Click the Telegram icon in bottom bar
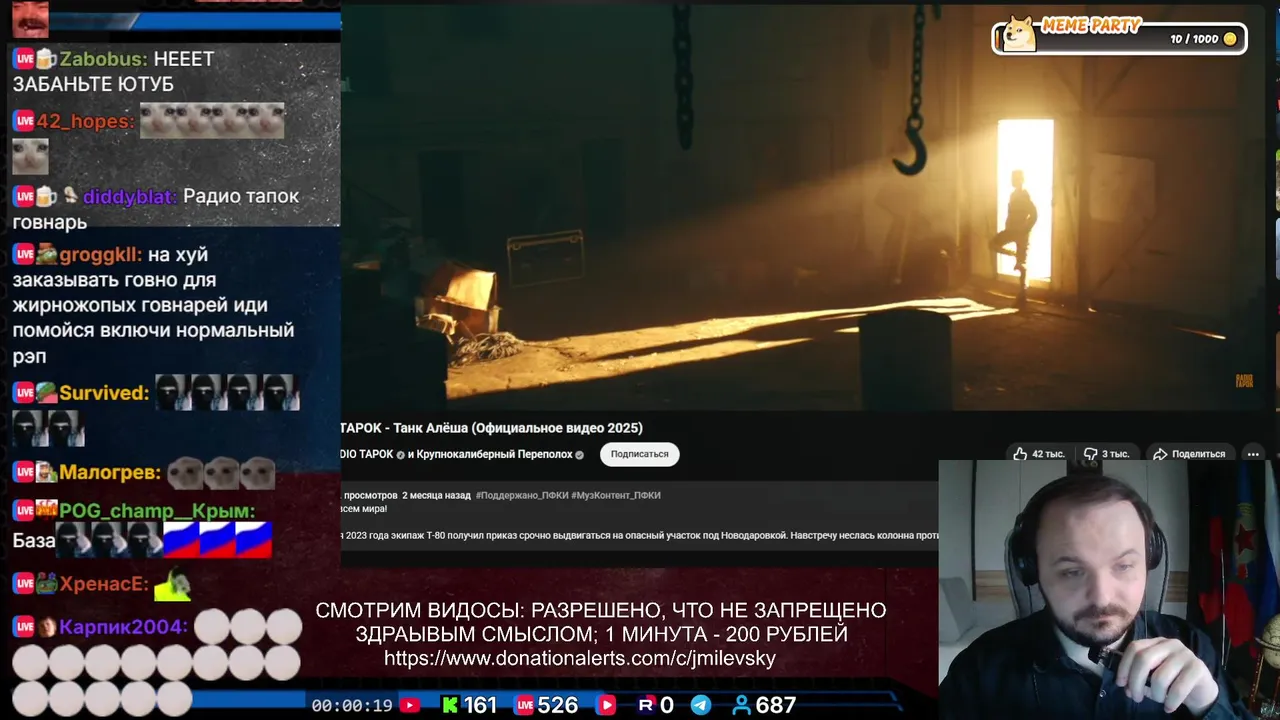The width and height of the screenshot is (1280, 720). click(x=701, y=705)
